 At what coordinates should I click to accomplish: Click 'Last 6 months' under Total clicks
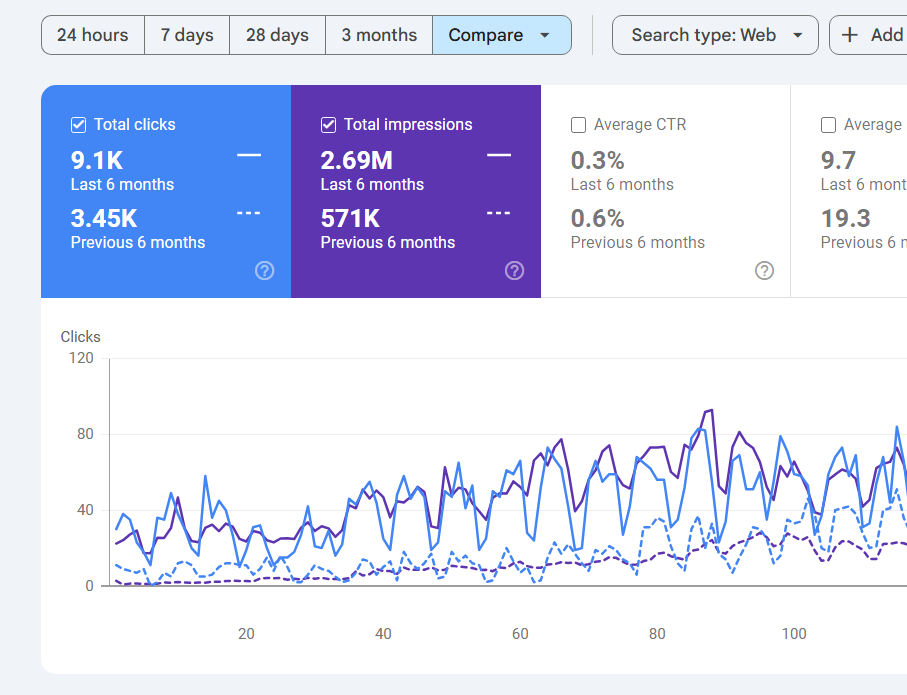point(122,185)
